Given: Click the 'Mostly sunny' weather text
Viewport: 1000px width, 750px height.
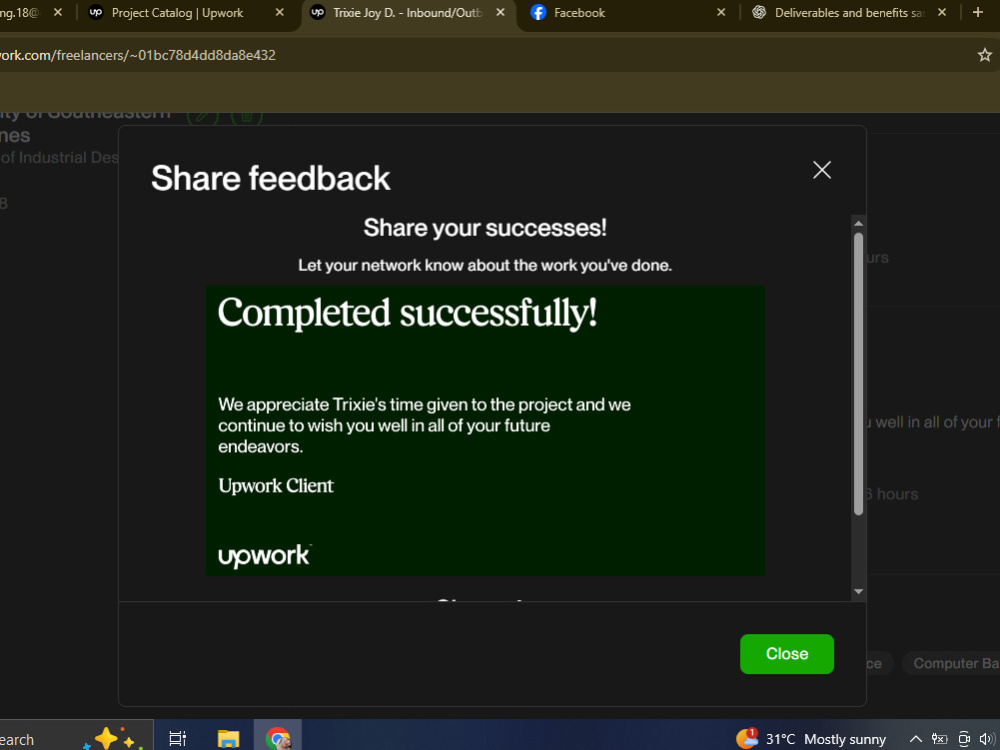Looking at the screenshot, I should tap(844, 739).
